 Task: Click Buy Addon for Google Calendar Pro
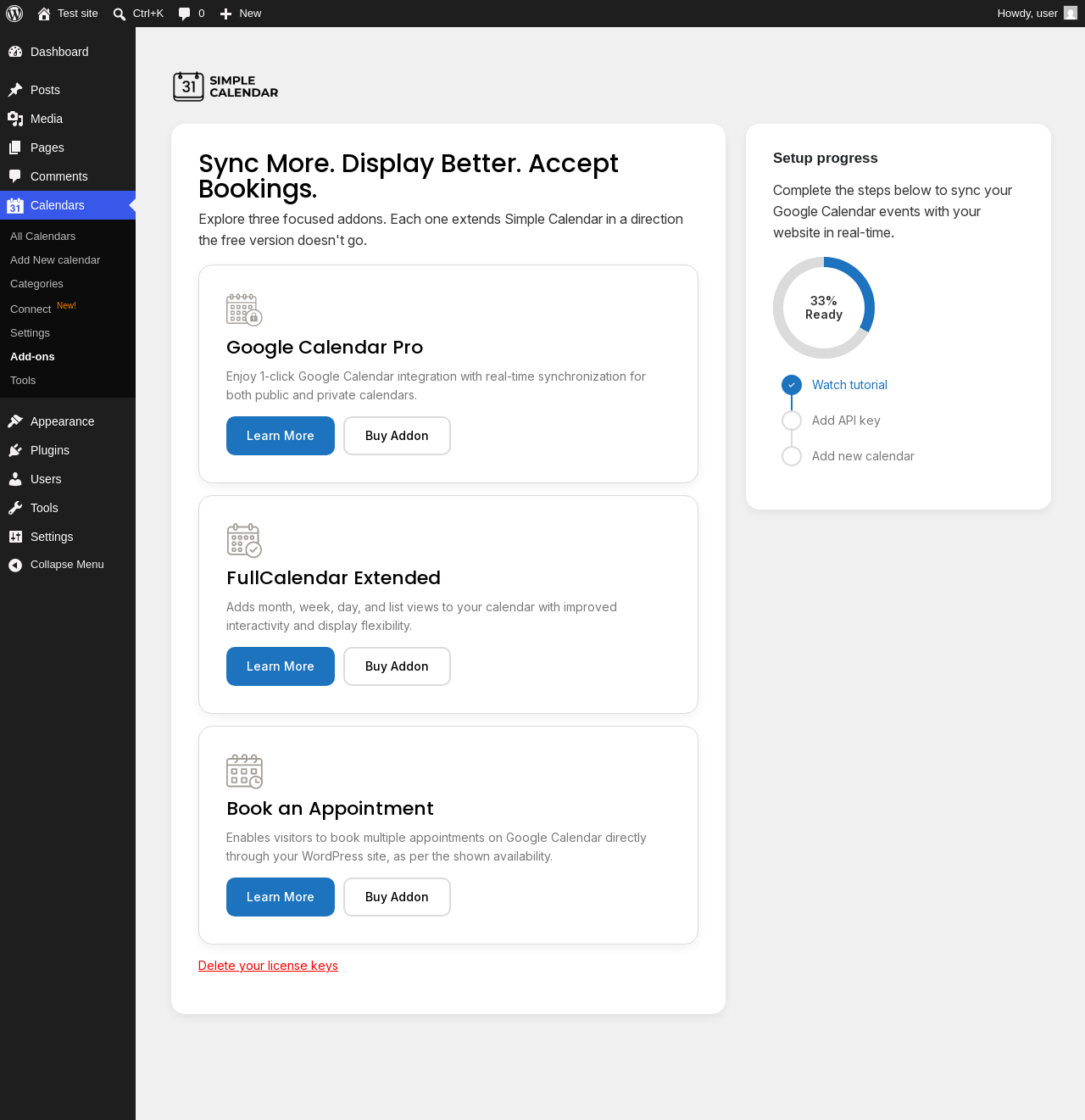pyautogui.click(x=397, y=436)
